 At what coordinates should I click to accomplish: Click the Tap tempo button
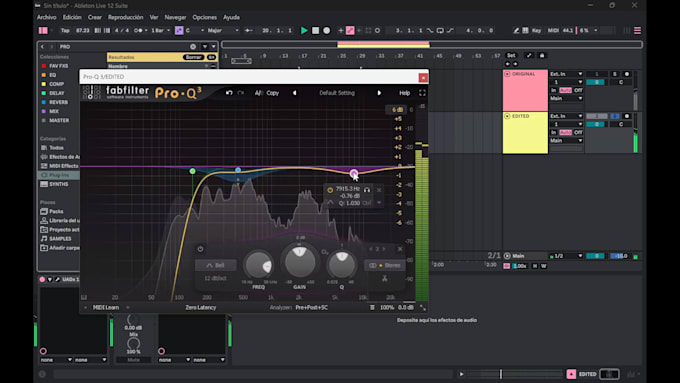tap(65, 30)
